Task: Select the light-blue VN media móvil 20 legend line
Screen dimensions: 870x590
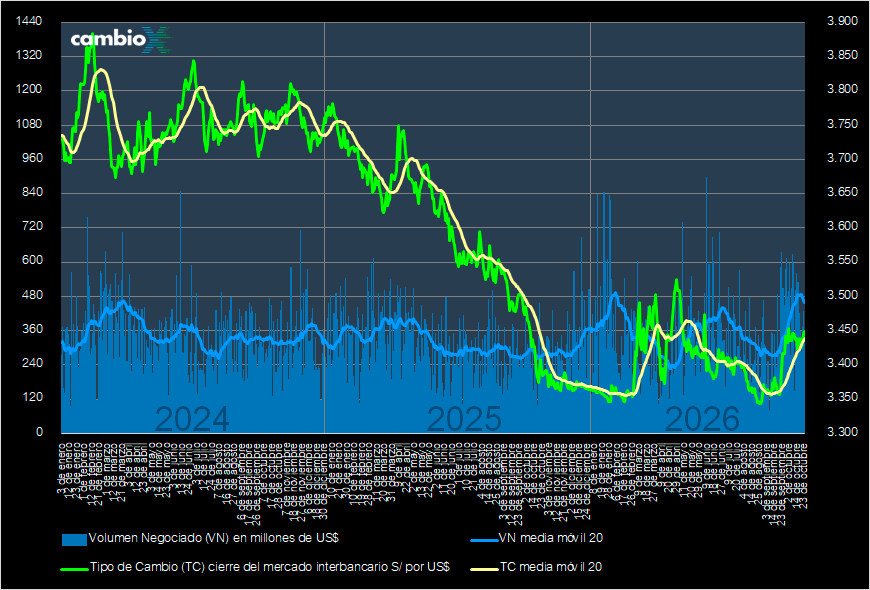Action: pos(484,538)
